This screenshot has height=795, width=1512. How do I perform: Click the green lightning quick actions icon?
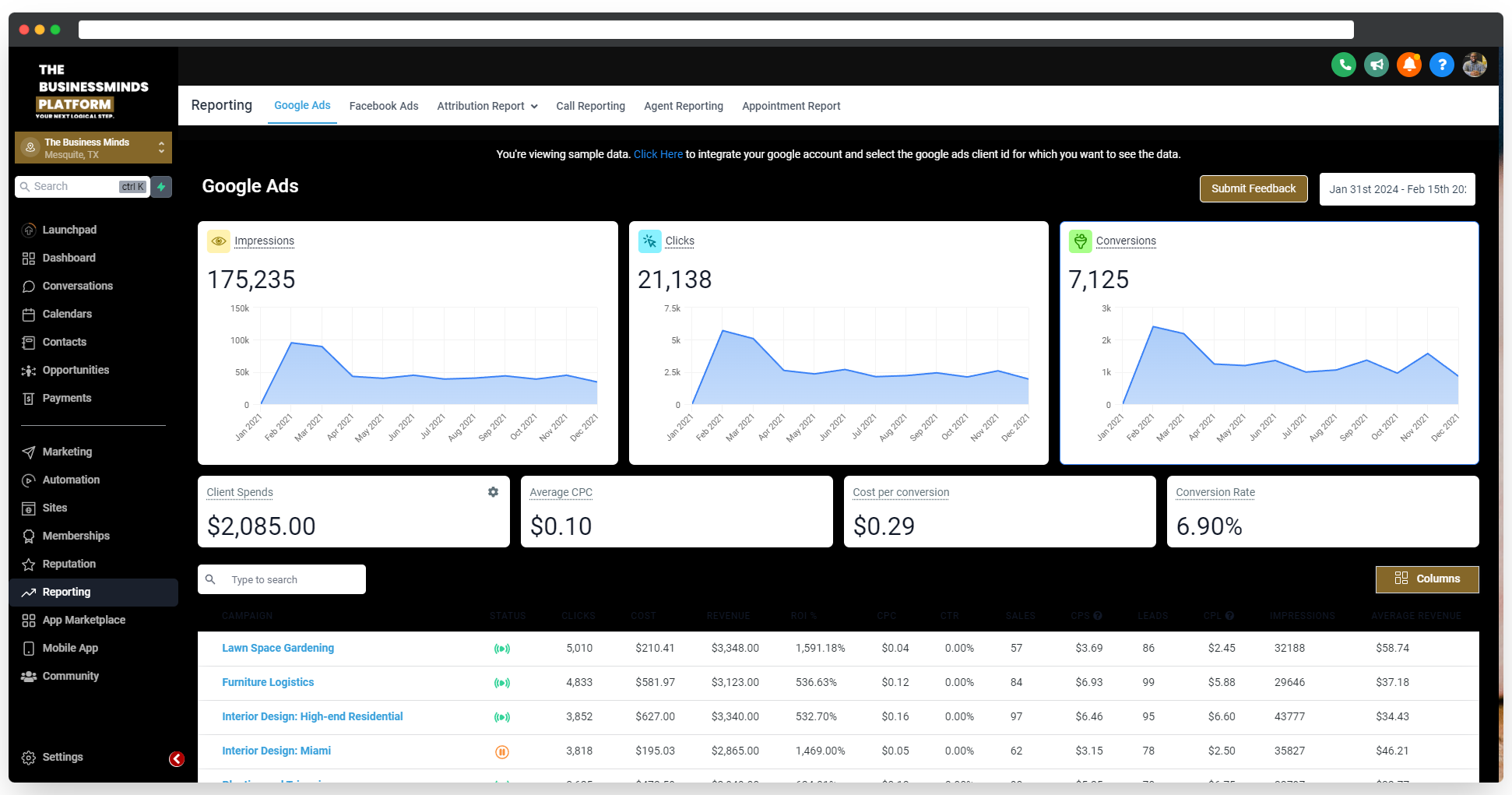pos(161,187)
